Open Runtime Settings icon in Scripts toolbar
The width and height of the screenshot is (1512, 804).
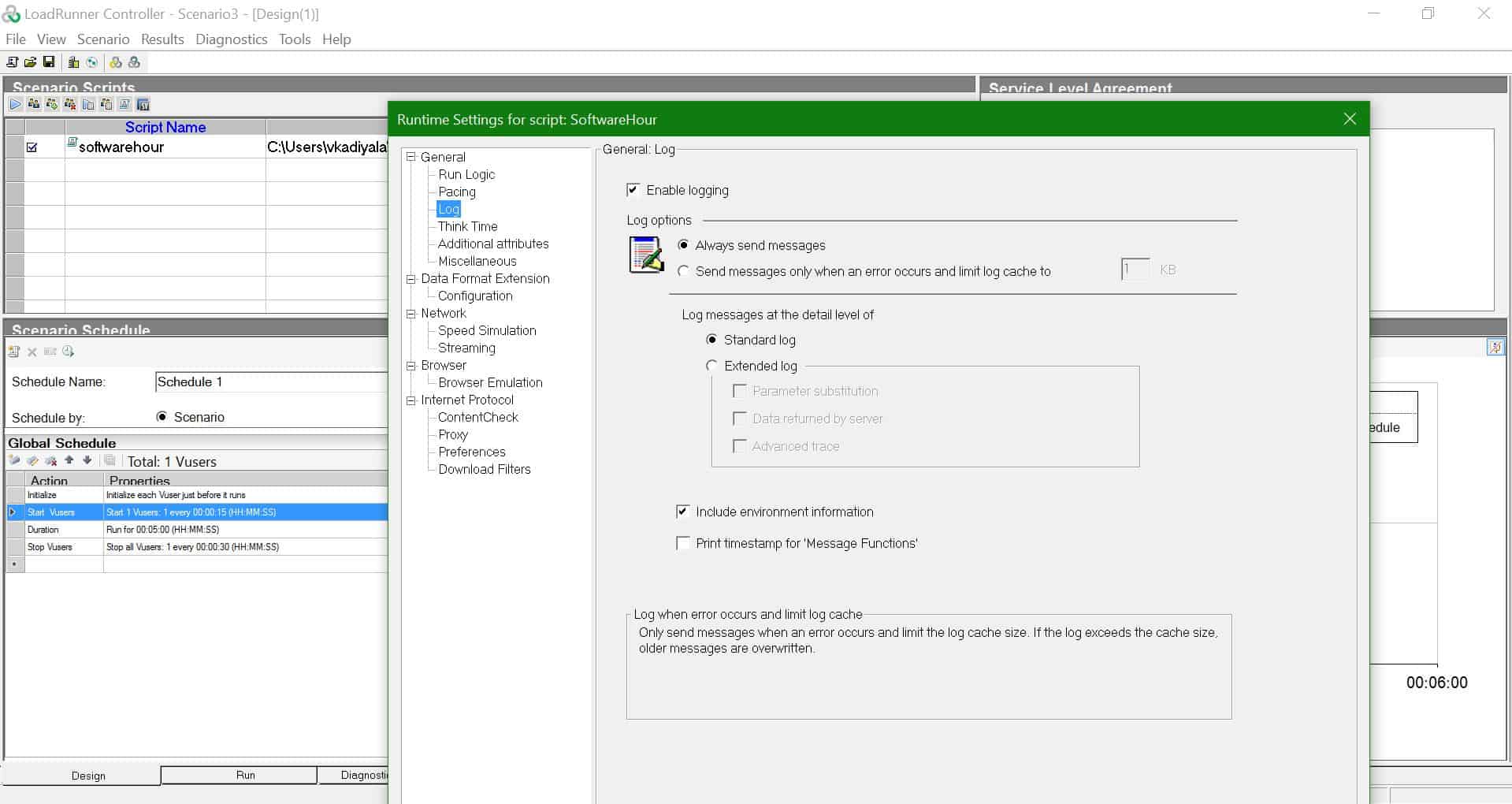point(124,104)
